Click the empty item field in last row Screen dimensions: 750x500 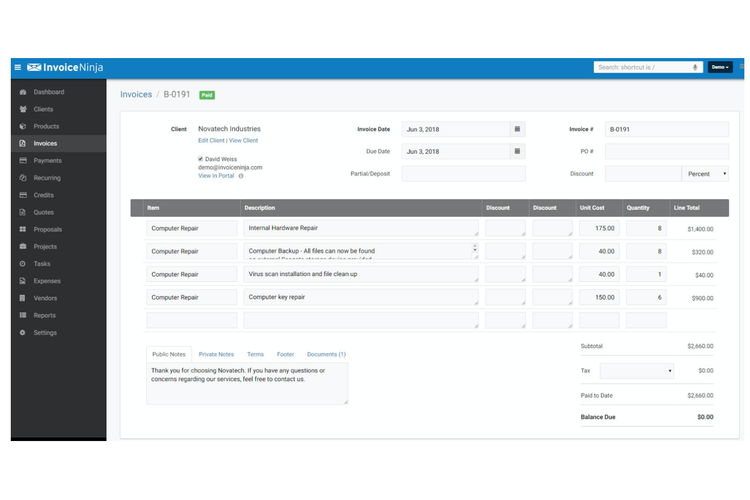click(192, 320)
